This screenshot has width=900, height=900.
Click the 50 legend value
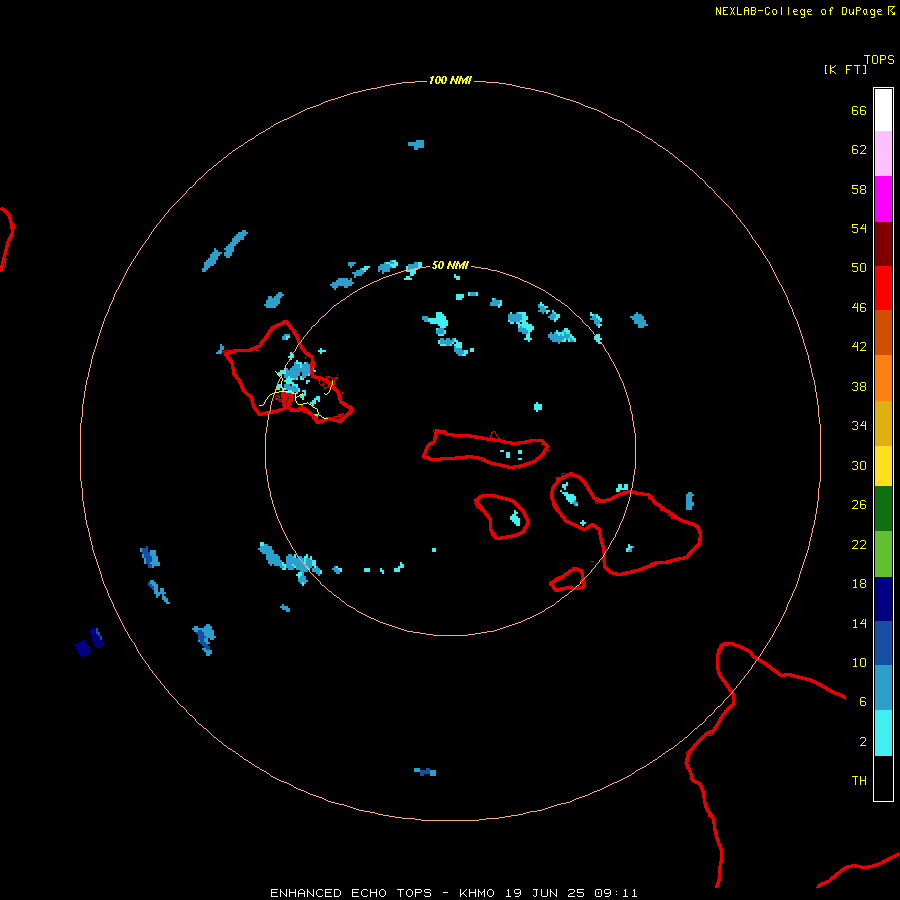(859, 267)
